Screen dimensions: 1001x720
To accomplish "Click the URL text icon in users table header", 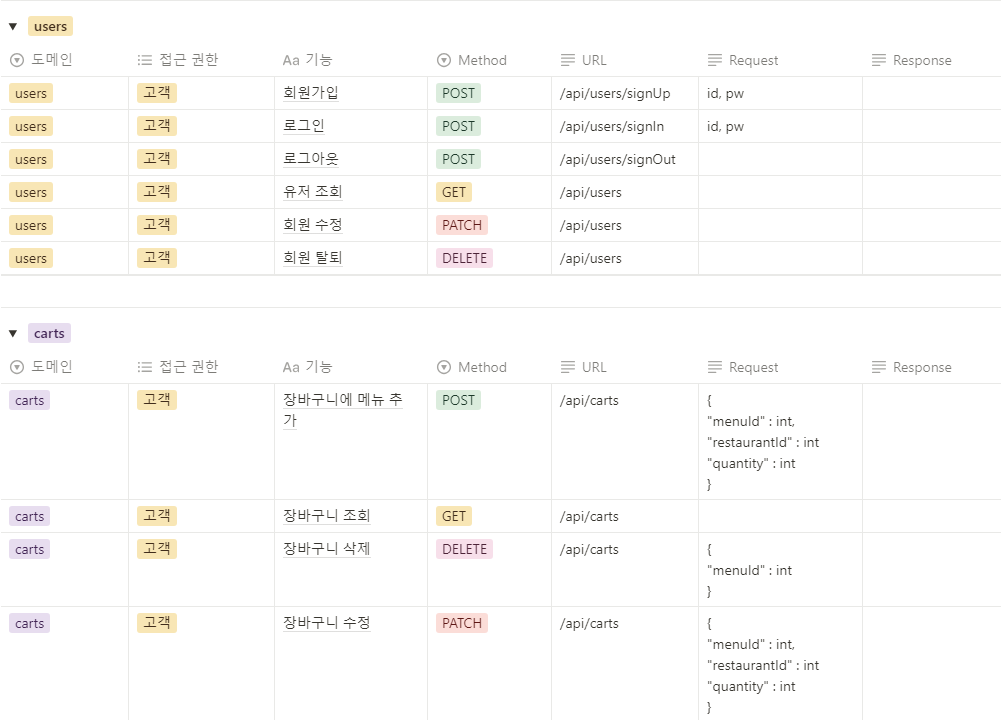I will coord(568,60).
